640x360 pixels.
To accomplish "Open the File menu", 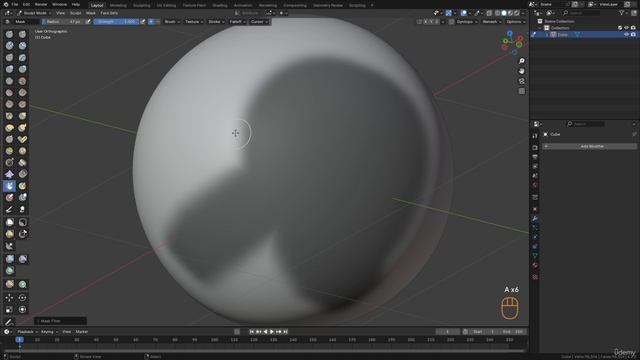I will pos(15,4).
